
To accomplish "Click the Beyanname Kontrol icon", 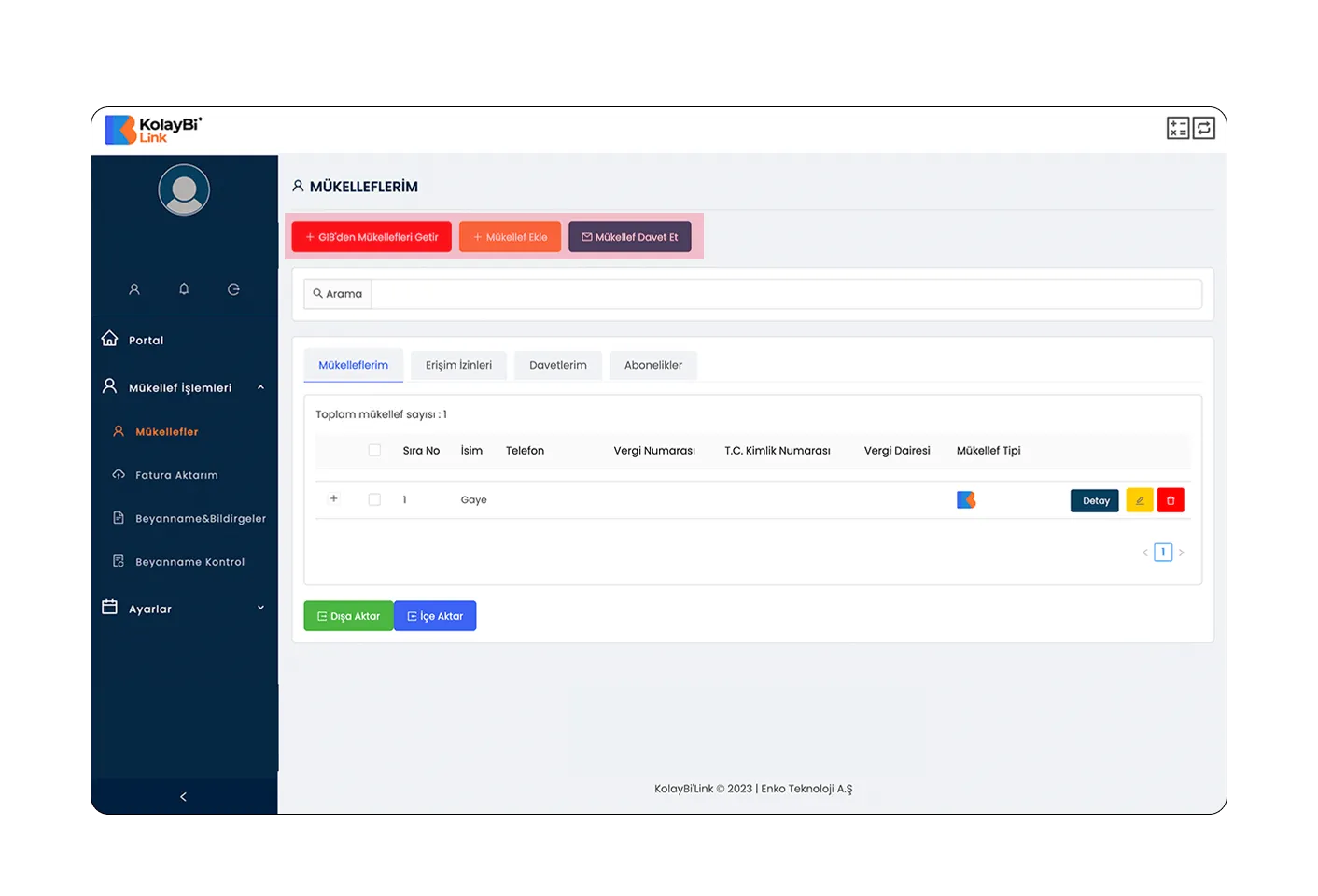I will tap(119, 561).
